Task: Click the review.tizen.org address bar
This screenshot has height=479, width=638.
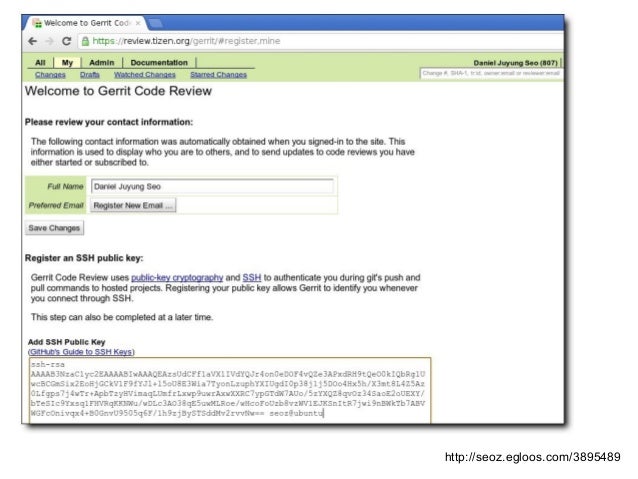Action: (321, 41)
